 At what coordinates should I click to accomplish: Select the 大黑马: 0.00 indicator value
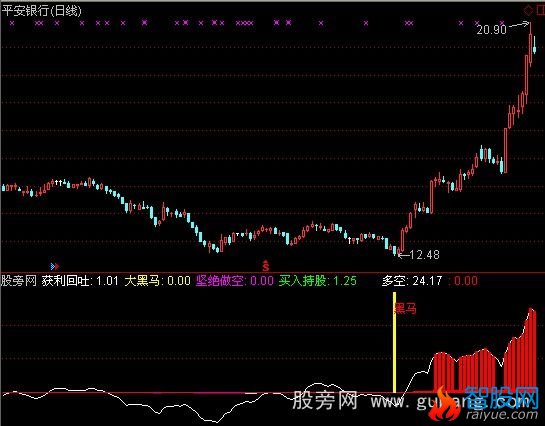point(157,281)
